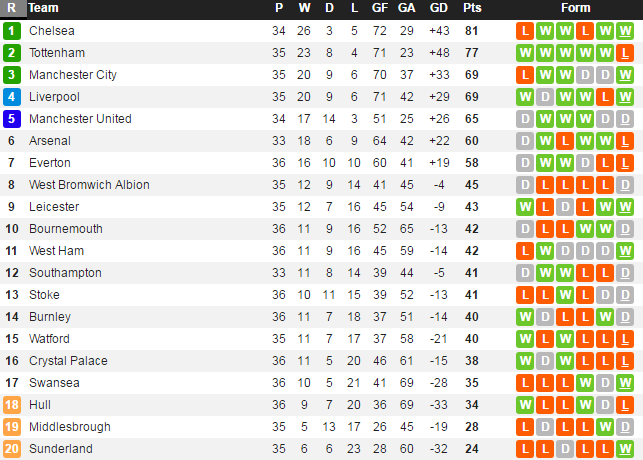Click Chelsea's green rank 1 badge
Viewport: 643px width, 460px height.
pos(12,31)
